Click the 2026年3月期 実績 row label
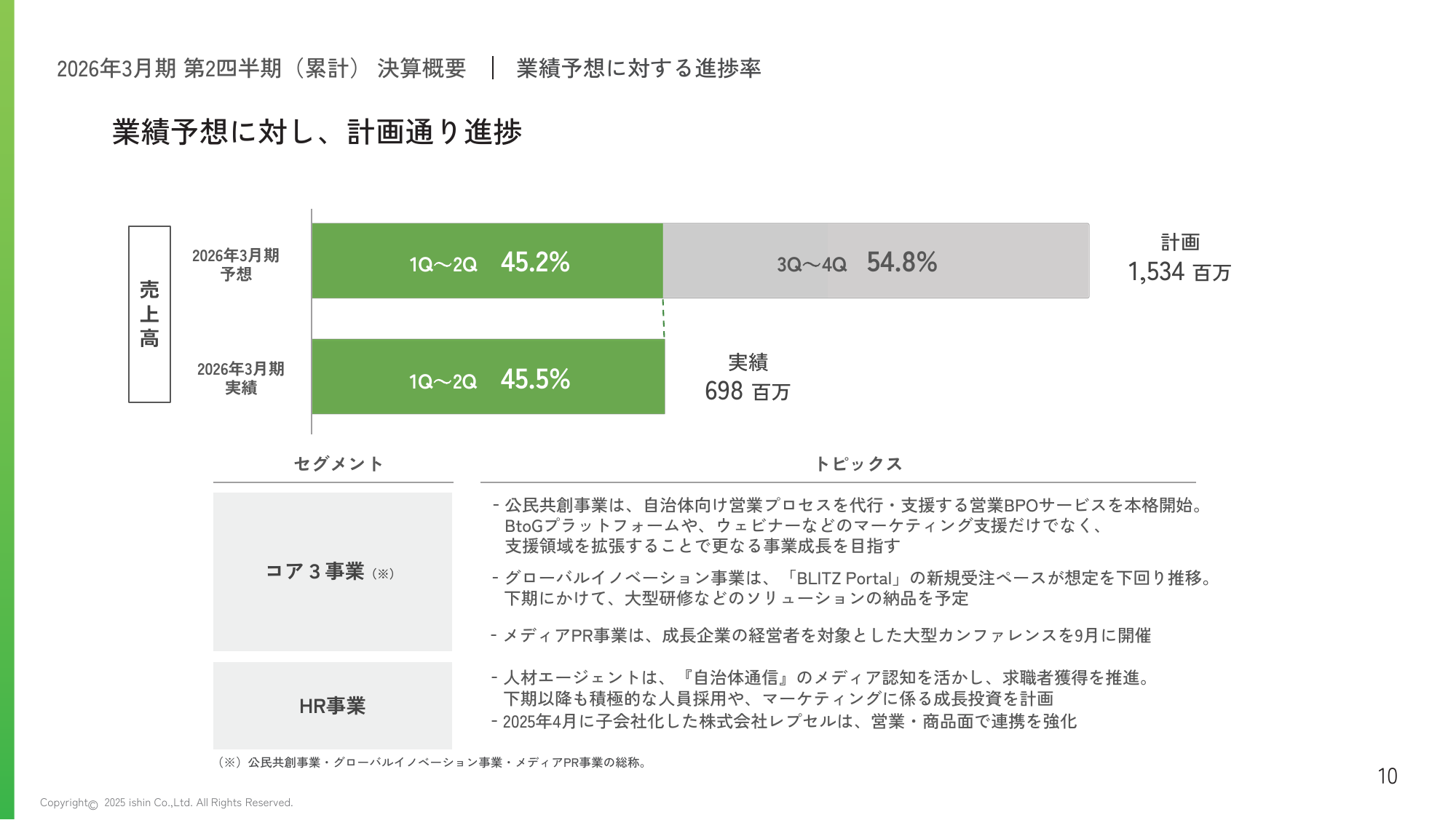Screen dimensions: 1456x820 [x=240, y=378]
